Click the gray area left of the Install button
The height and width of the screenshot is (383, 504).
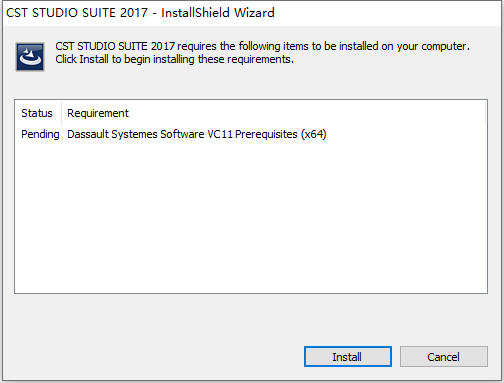[x=157, y=357]
